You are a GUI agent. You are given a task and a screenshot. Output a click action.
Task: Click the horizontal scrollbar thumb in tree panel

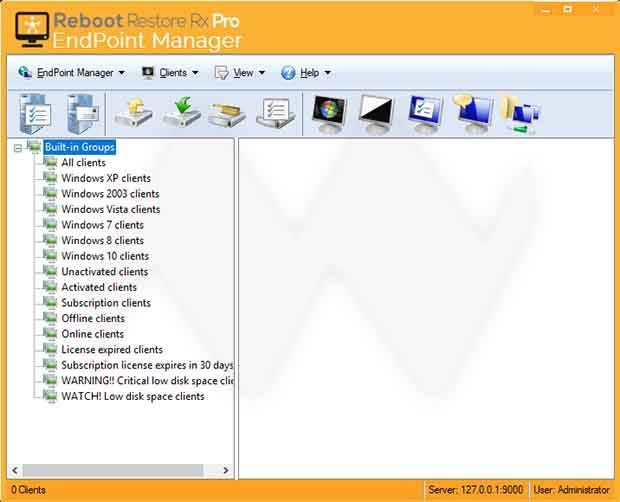(x=113, y=470)
